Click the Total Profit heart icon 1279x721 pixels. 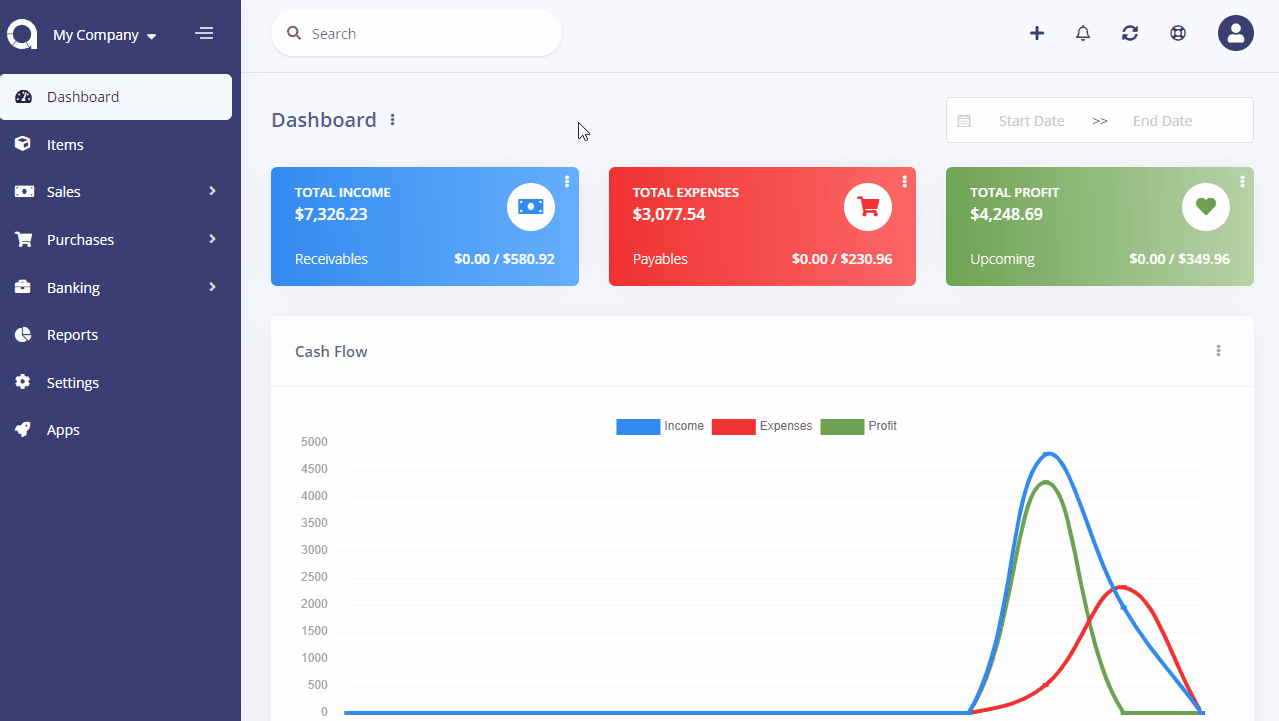1206,207
